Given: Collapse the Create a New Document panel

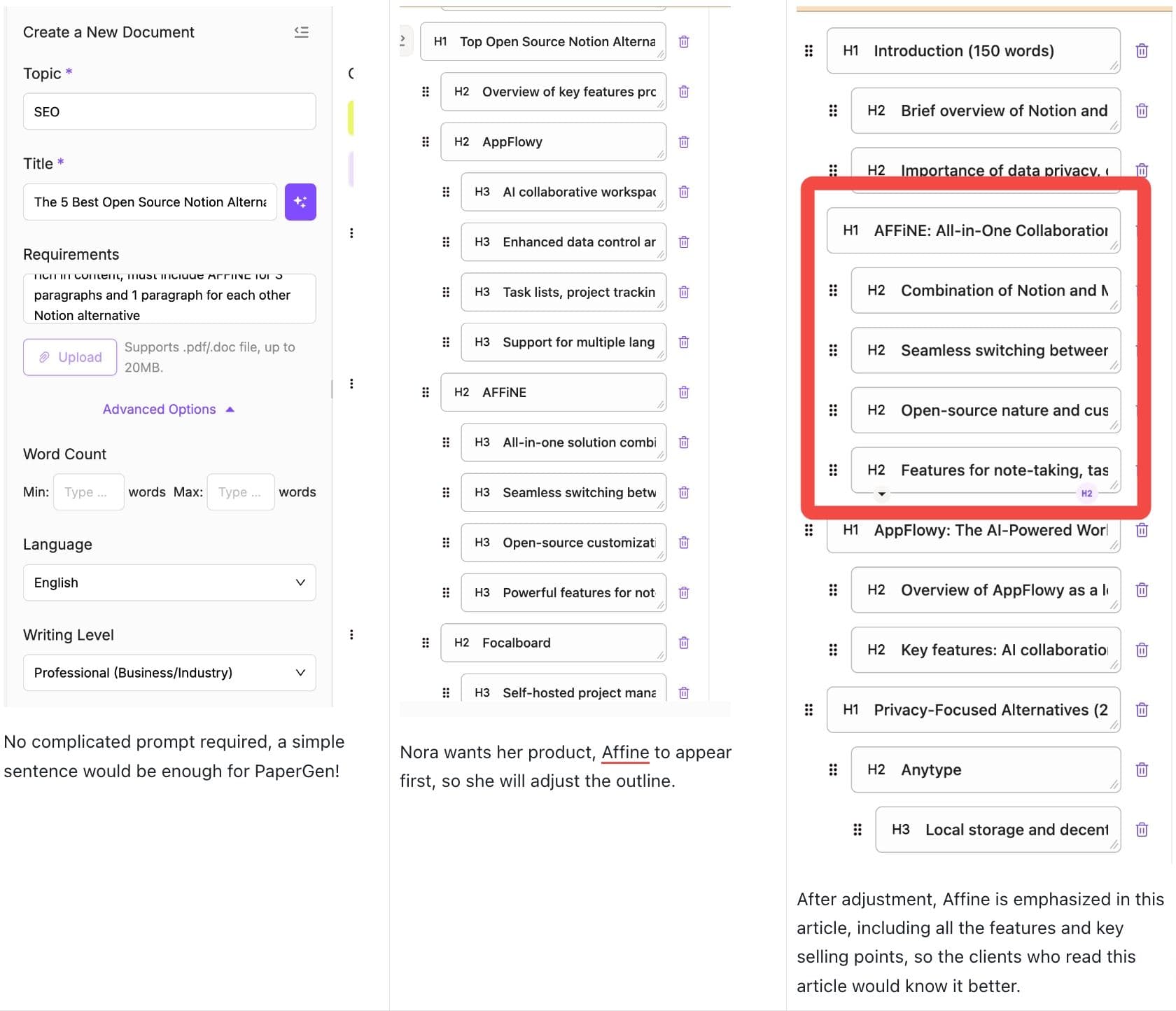Looking at the screenshot, I should tap(302, 32).
